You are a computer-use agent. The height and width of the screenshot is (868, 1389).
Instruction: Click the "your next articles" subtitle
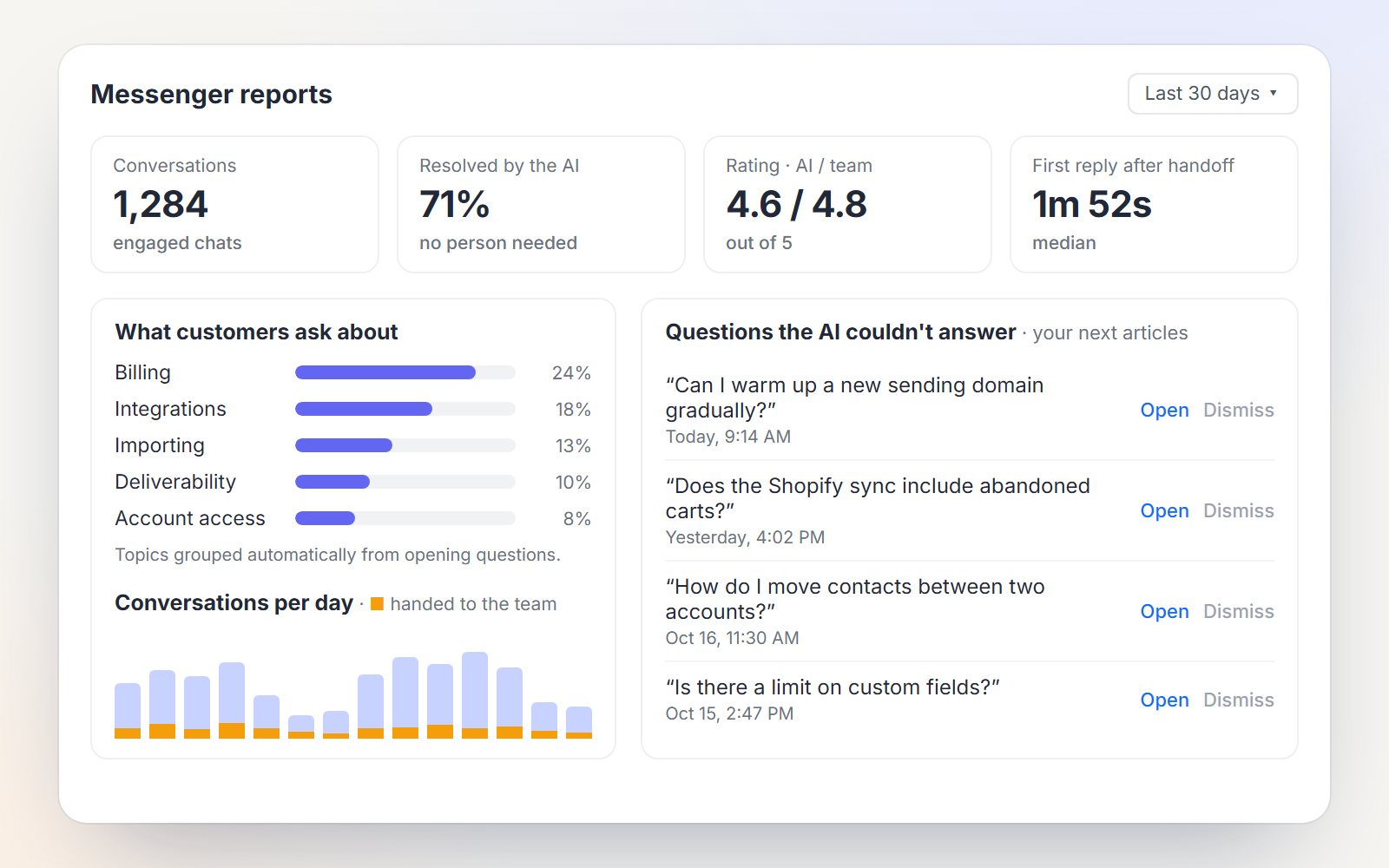(x=1110, y=333)
